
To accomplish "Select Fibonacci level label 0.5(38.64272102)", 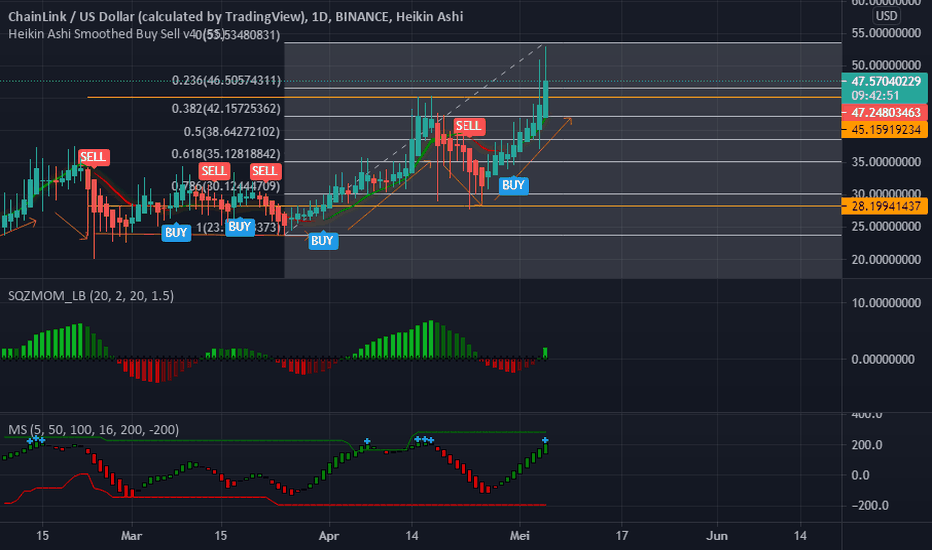I will (x=231, y=132).
